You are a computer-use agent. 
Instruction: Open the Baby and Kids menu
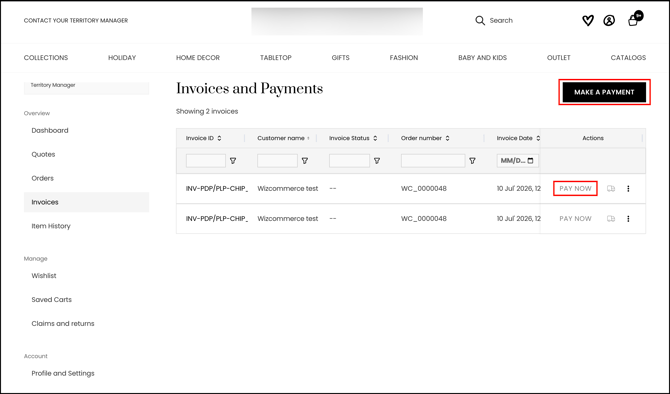[482, 58]
